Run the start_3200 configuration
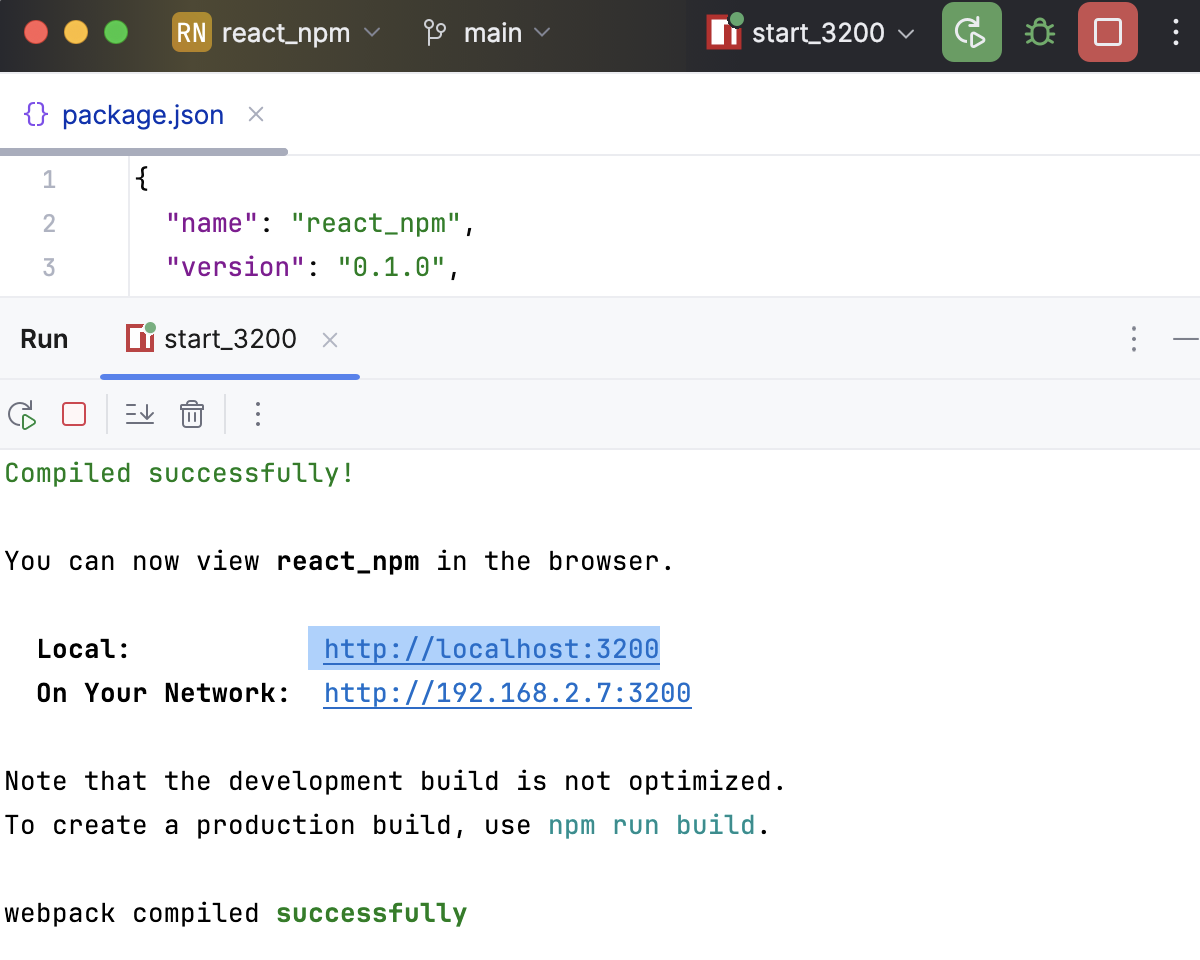This screenshot has height=960, width=1200. coord(971,32)
